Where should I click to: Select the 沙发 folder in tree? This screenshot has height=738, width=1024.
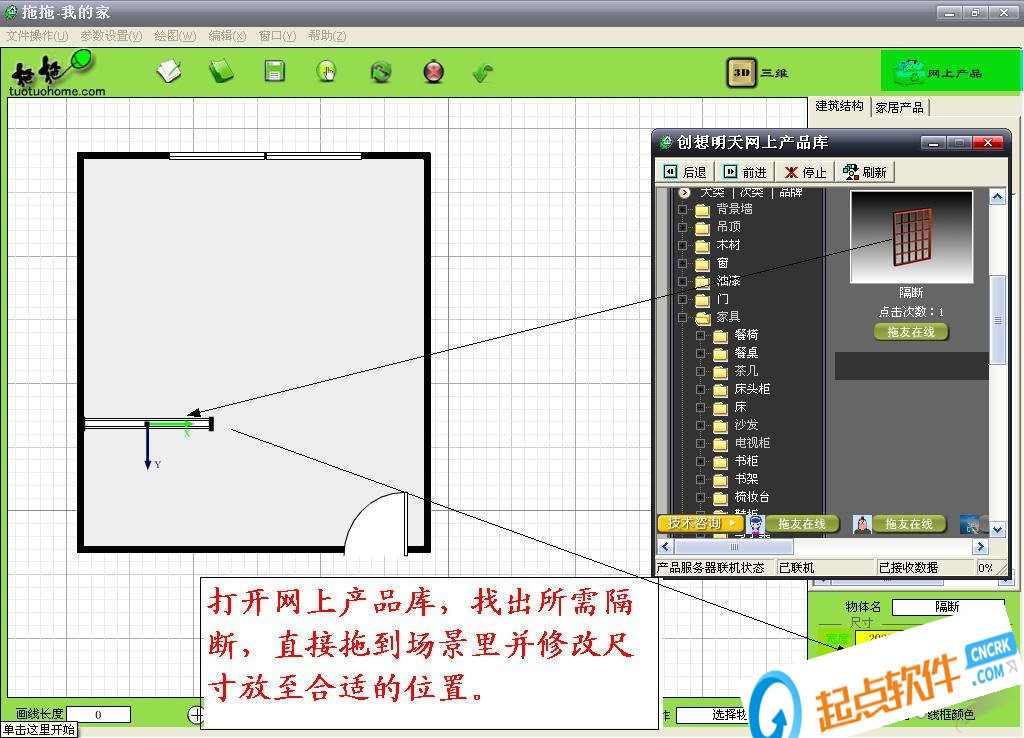pos(746,425)
